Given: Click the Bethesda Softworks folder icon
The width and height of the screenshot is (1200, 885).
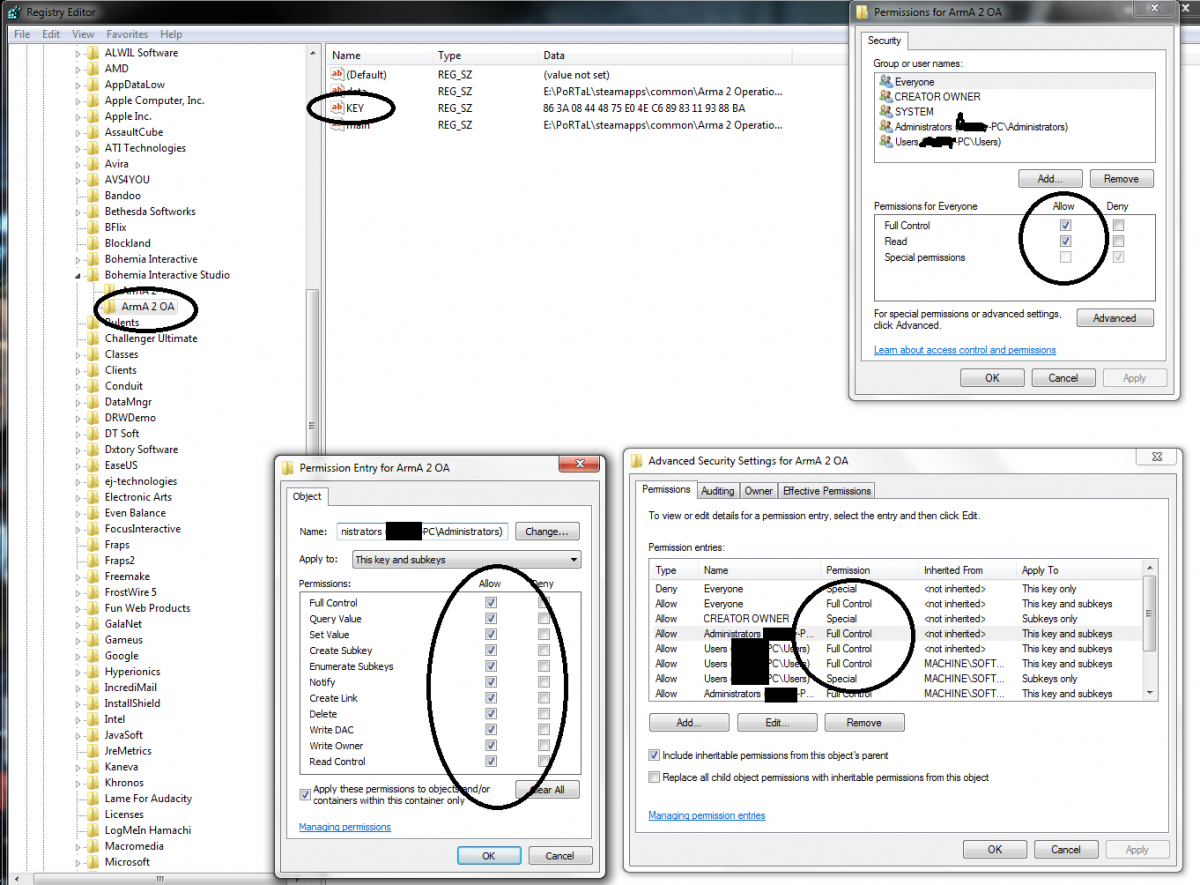Looking at the screenshot, I should 93,212.
